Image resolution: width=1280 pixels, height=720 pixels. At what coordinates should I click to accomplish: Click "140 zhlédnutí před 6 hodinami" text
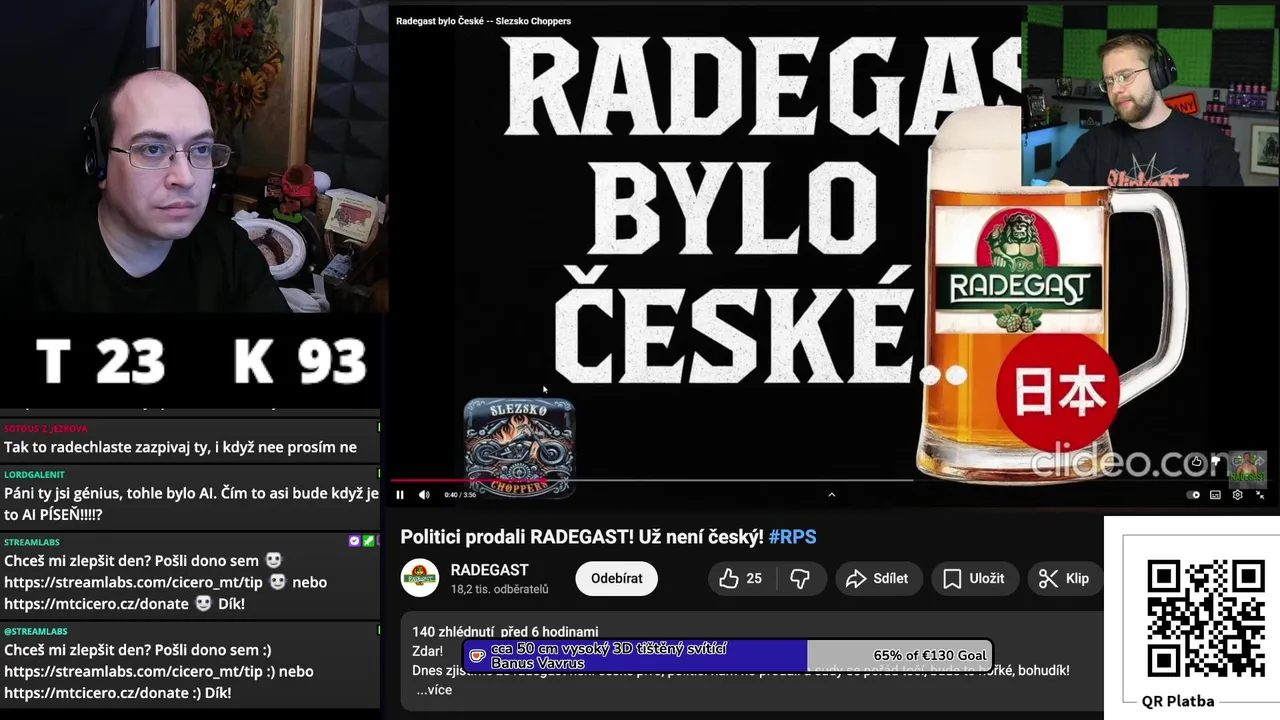505,632
